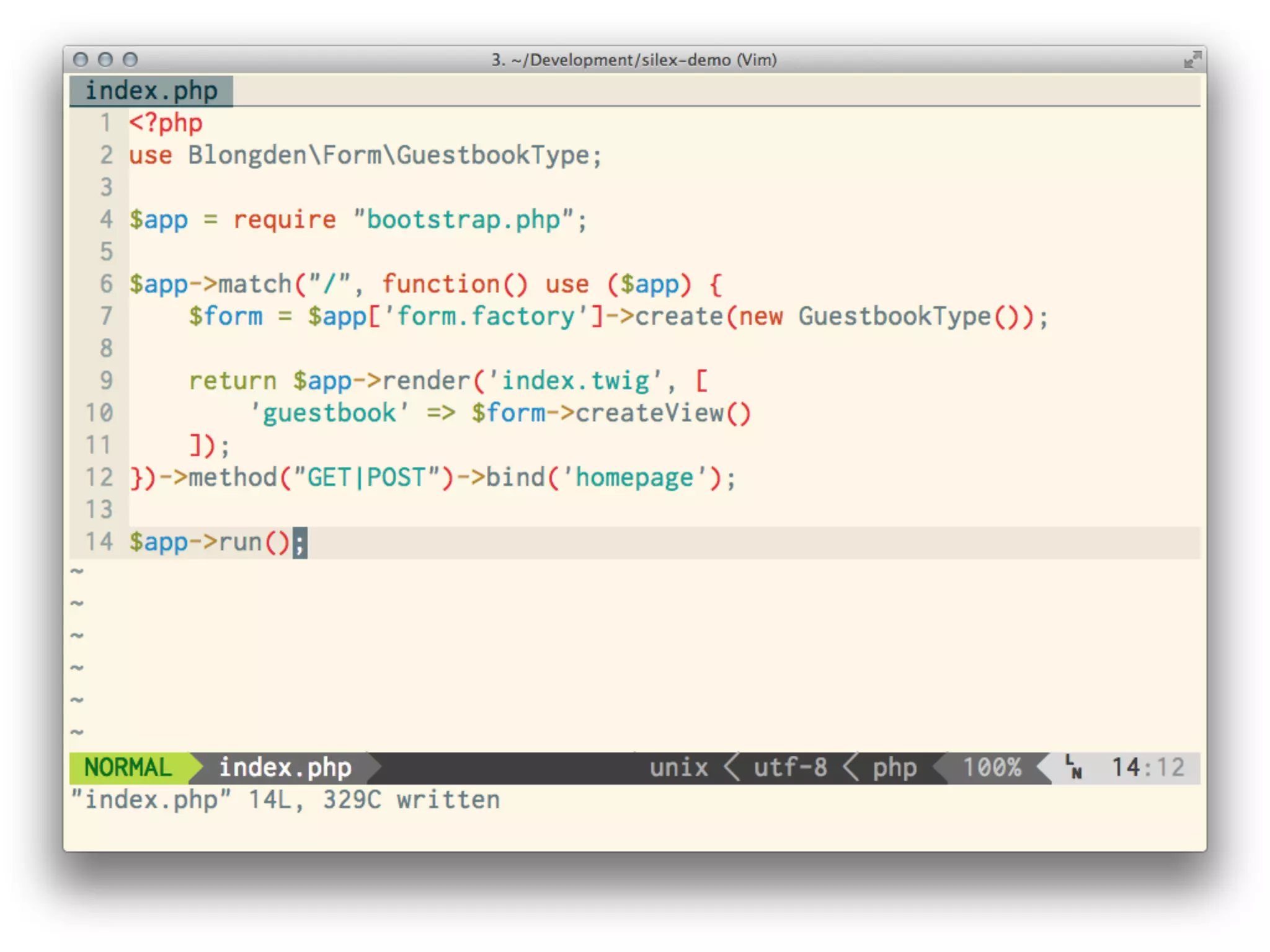The width and height of the screenshot is (1270, 952).
Task: Click the NORMAL mode indicator
Action: 128,767
